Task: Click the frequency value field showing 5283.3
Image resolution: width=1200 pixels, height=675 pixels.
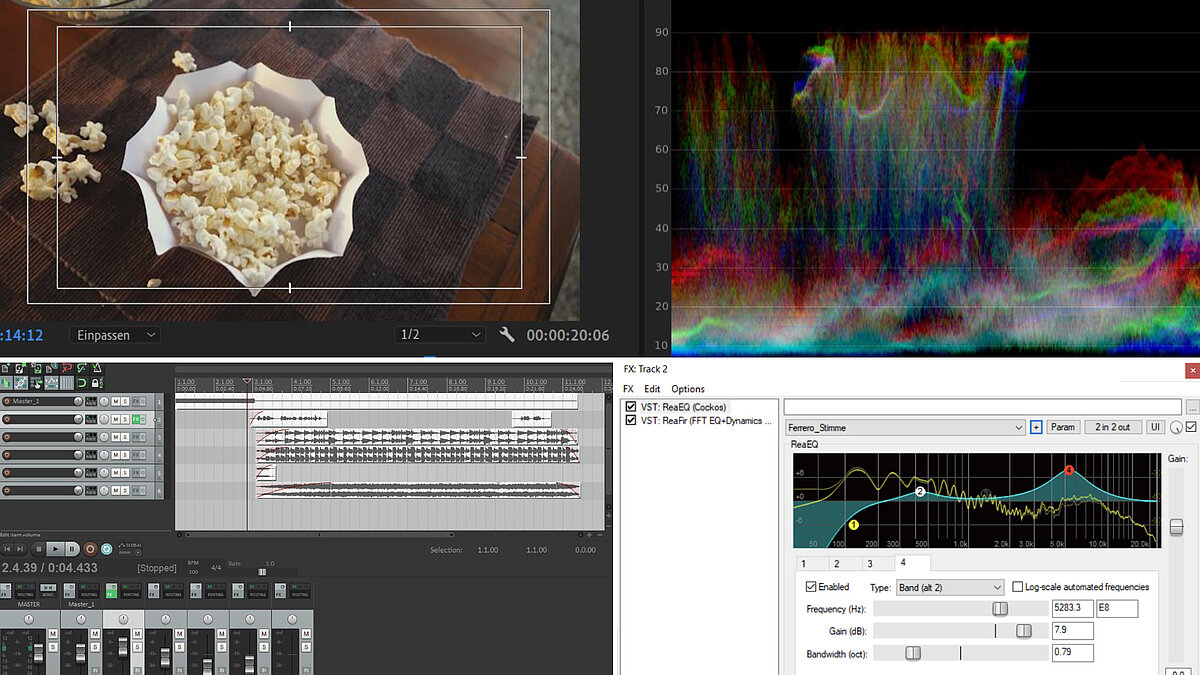Action: (x=1072, y=608)
